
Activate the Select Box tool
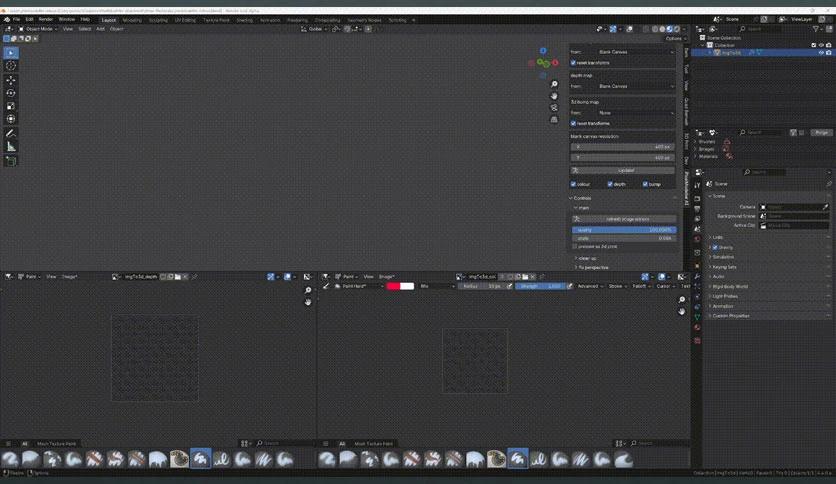pos(11,53)
